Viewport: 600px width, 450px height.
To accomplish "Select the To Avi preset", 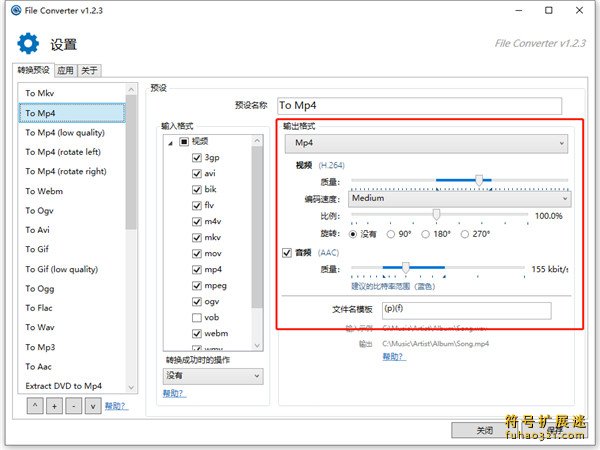I will click(x=72, y=230).
